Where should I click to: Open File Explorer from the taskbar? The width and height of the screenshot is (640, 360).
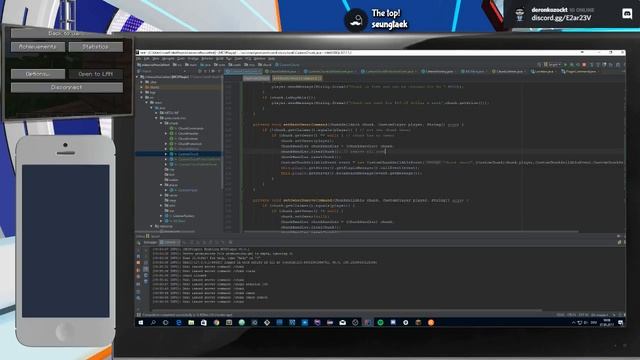191,322
